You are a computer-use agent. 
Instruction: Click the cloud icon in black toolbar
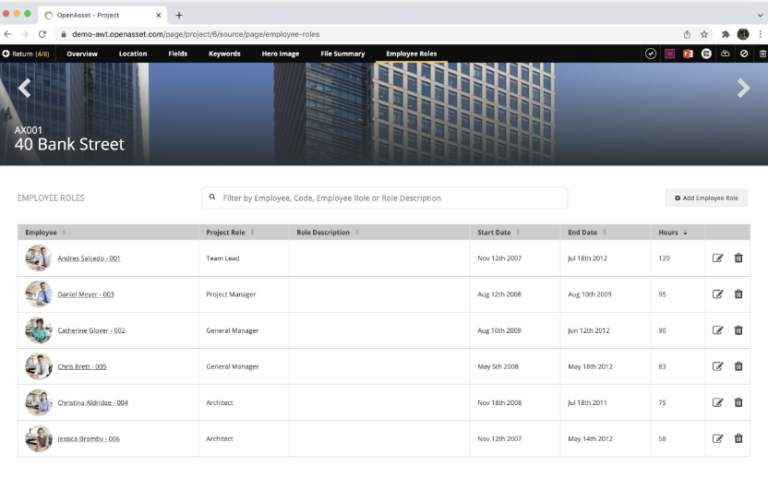(x=725, y=53)
